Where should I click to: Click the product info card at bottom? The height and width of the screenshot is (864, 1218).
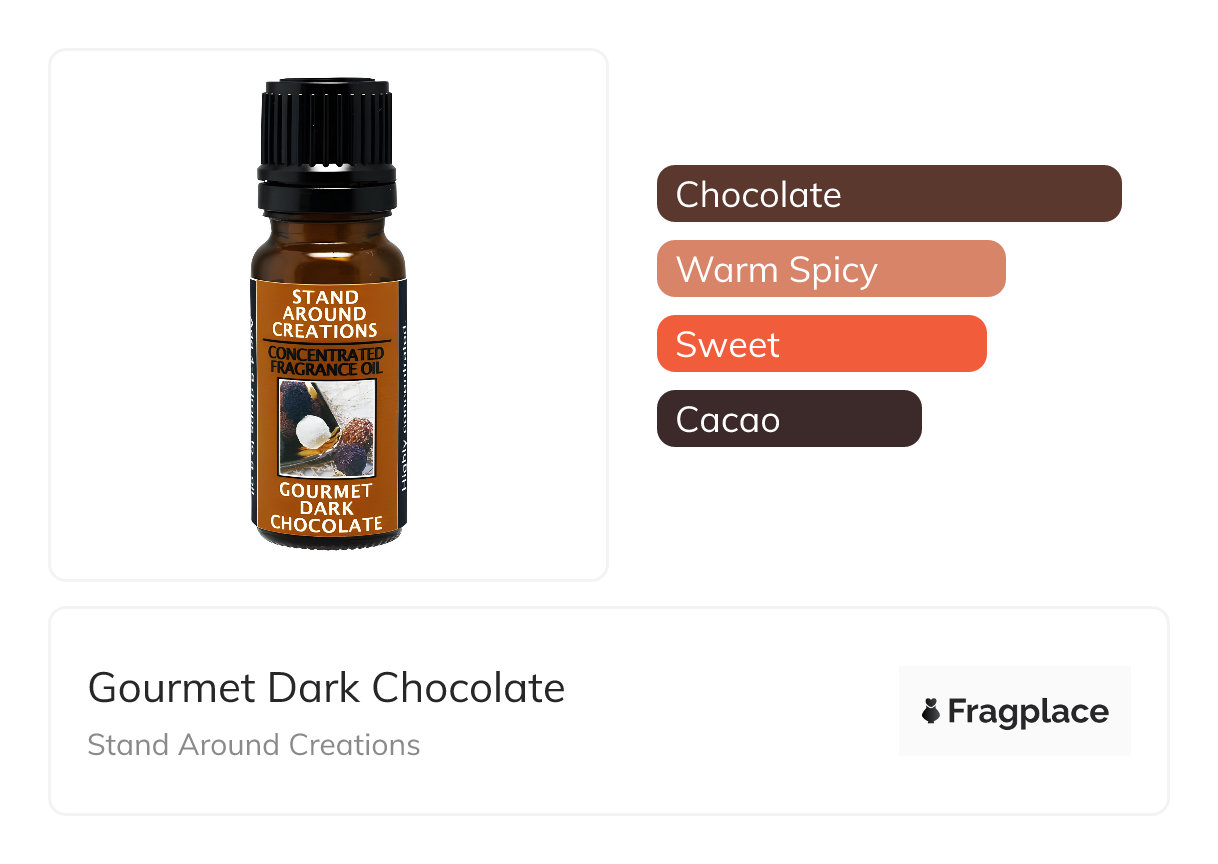609,711
